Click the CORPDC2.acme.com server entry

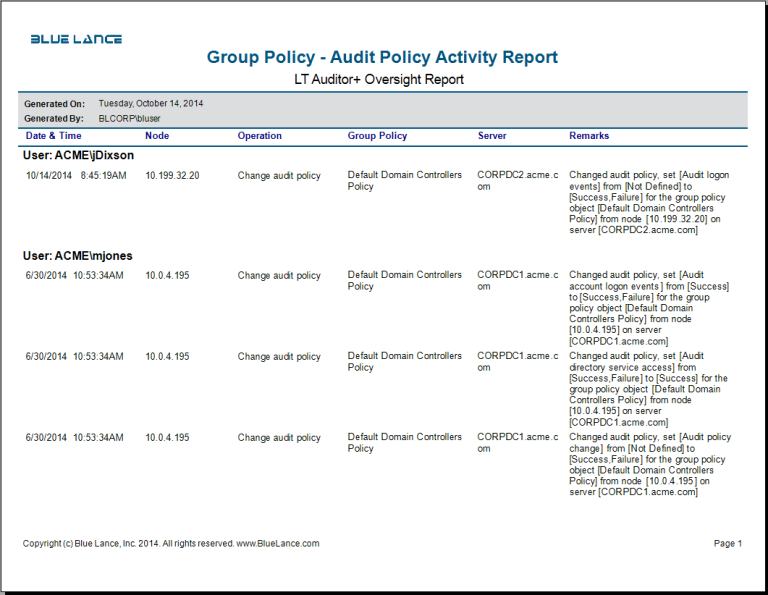coord(513,181)
